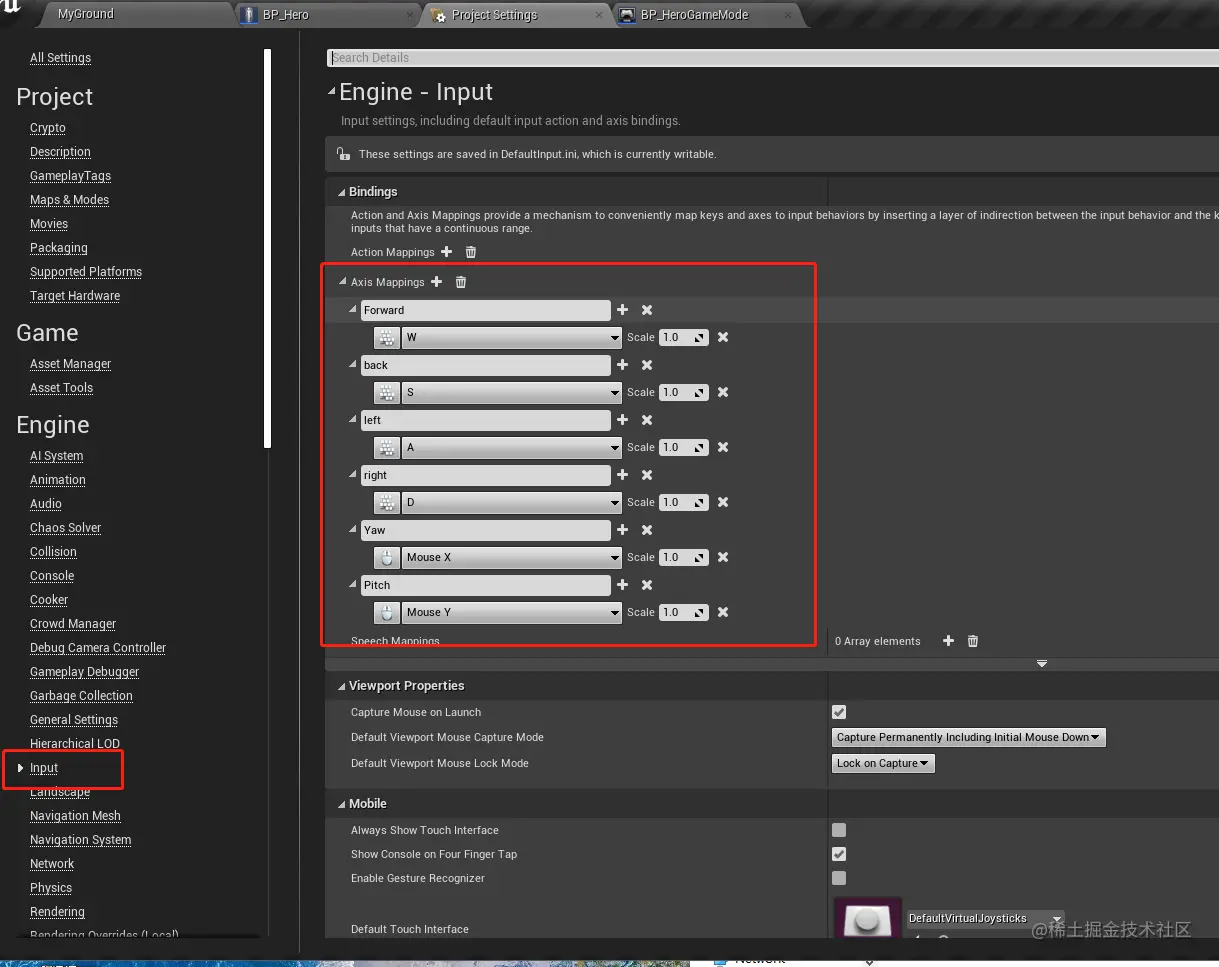Switch to the BP_HeroGameMode tab
The width and height of the screenshot is (1219, 967).
pos(708,15)
